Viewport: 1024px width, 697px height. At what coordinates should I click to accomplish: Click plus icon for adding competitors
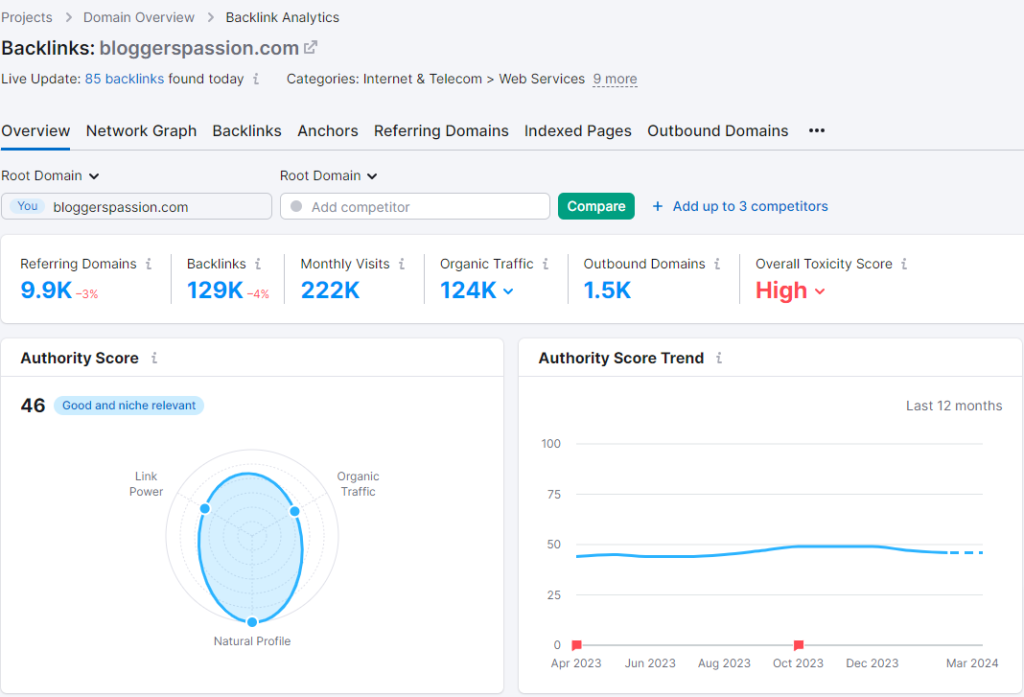tap(658, 206)
